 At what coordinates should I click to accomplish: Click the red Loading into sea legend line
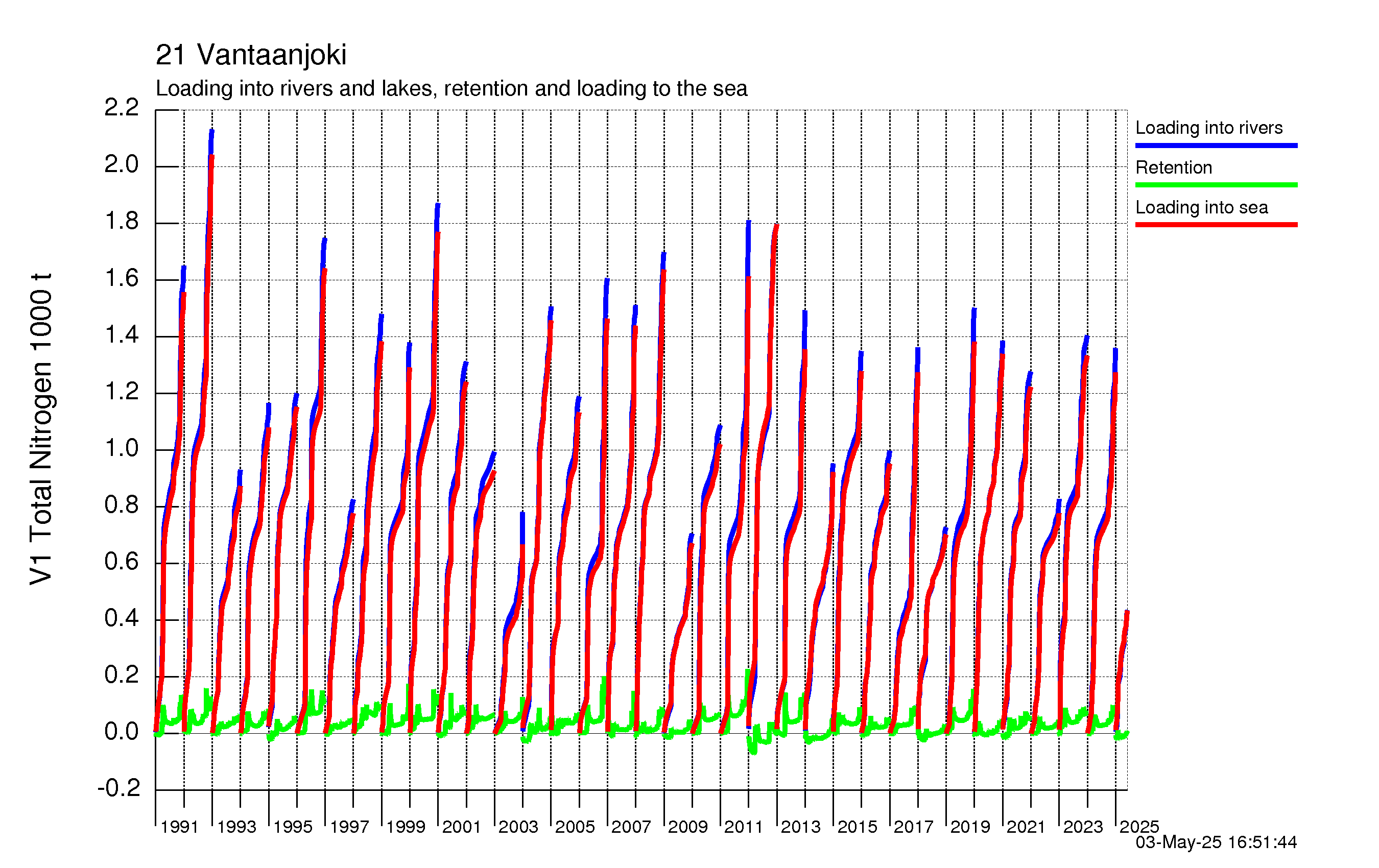pyautogui.click(x=1217, y=225)
